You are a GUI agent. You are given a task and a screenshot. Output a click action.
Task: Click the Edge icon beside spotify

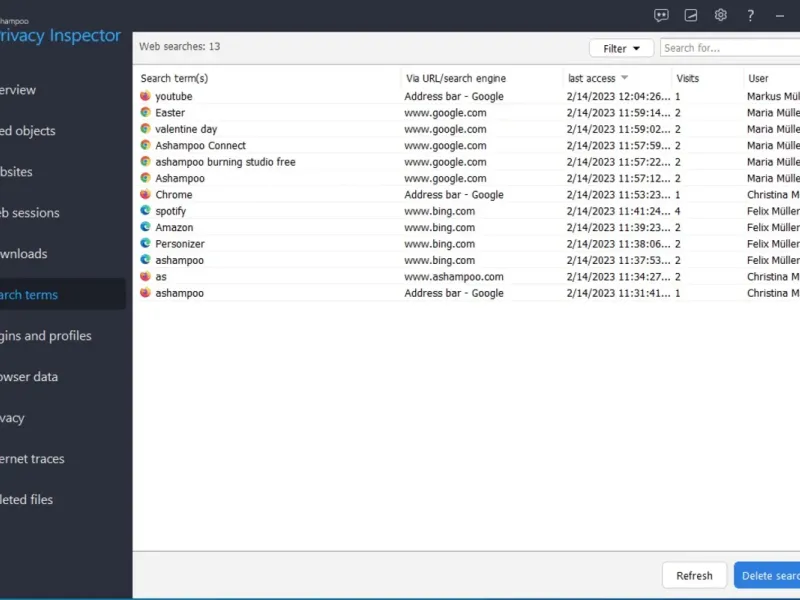[x=145, y=210]
